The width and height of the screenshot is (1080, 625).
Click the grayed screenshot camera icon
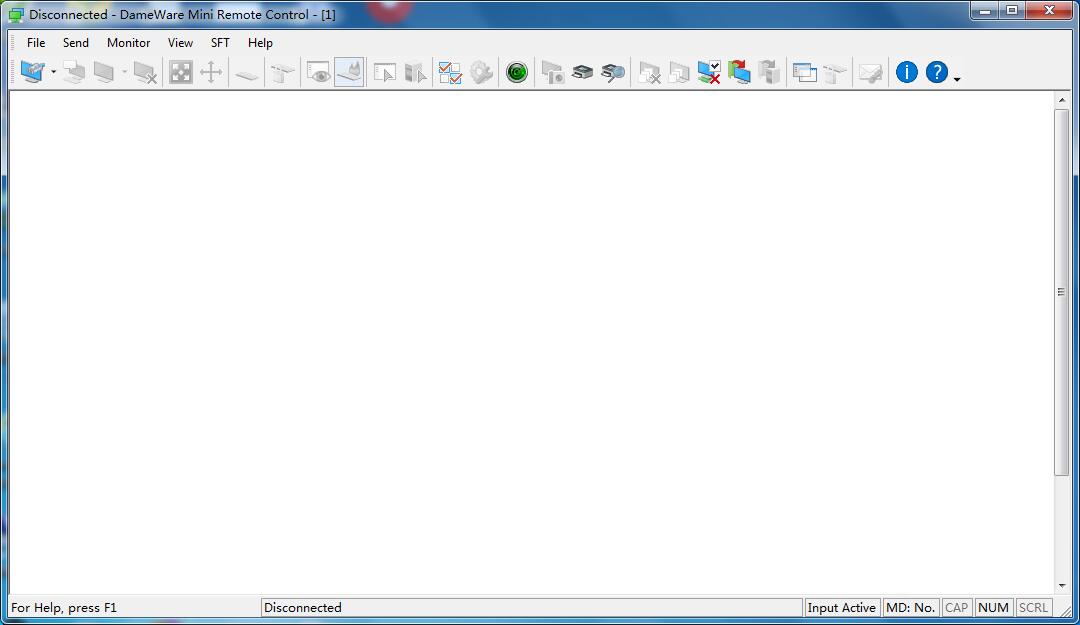pos(552,72)
